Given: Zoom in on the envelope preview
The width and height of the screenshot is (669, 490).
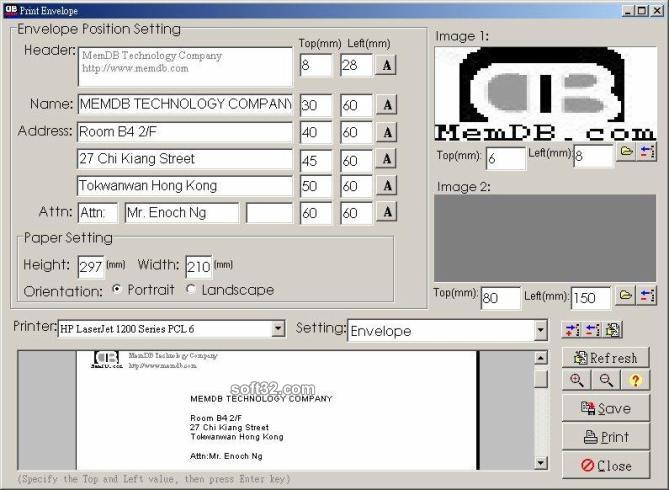Looking at the screenshot, I should [x=577, y=380].
